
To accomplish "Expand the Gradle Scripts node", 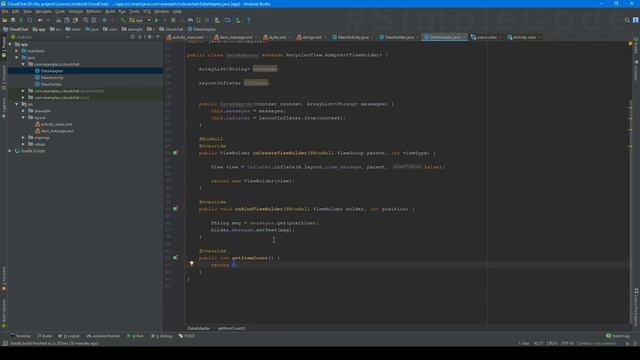I will pos(10,151).
